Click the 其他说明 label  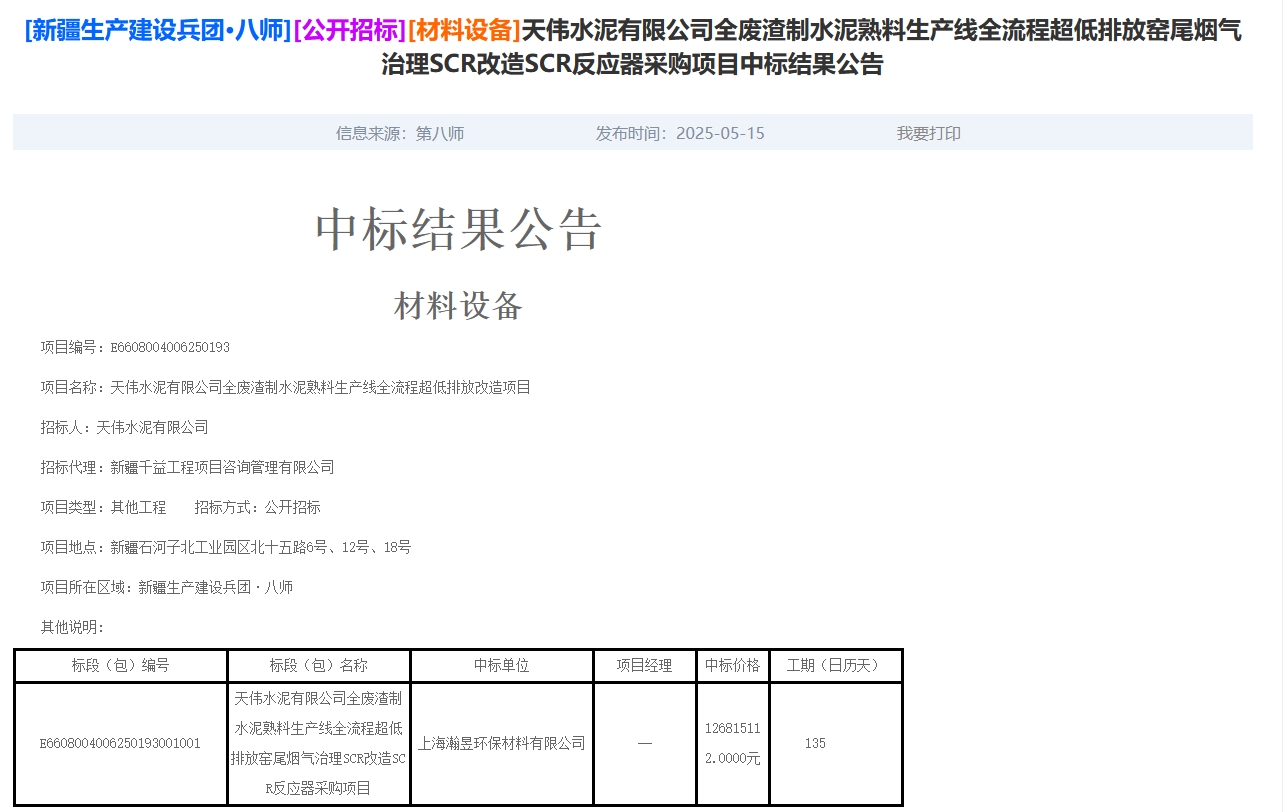(72, 627)
